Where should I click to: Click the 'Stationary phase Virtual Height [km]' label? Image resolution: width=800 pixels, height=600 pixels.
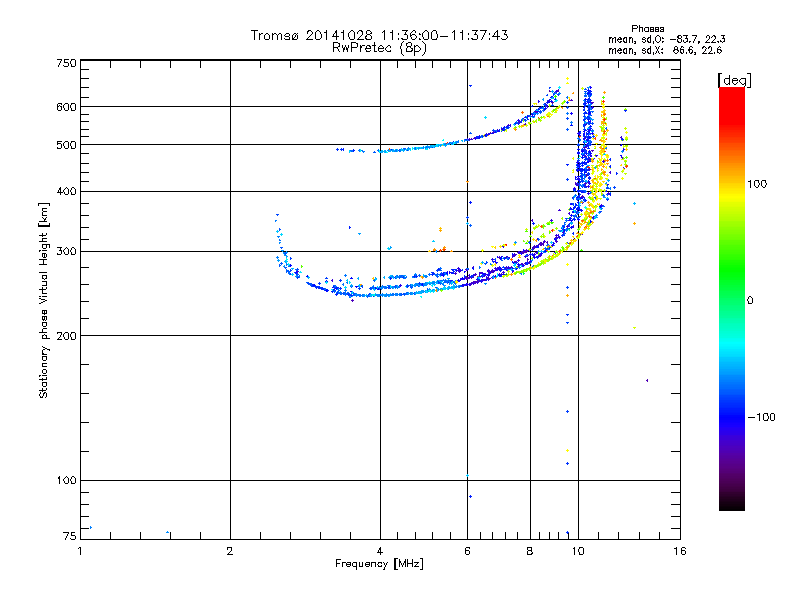point(44,301)
